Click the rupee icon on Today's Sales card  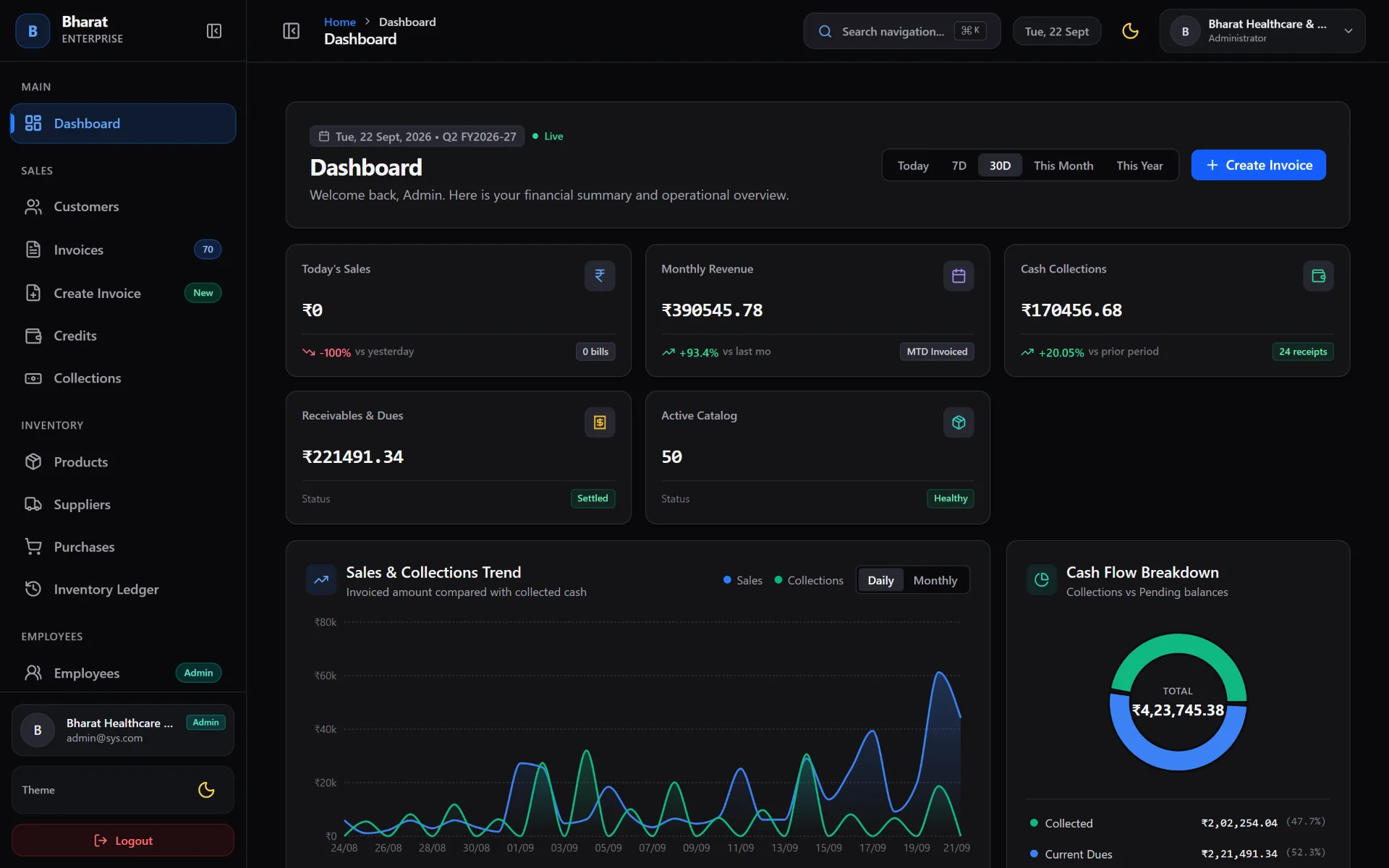tap(600, 276)
